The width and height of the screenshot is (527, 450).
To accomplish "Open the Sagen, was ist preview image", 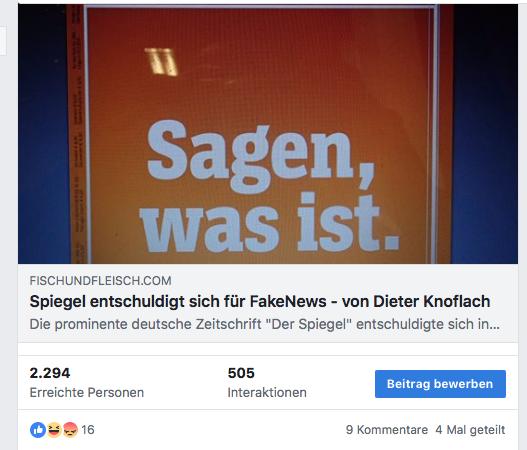I will [x=268, y=134].
